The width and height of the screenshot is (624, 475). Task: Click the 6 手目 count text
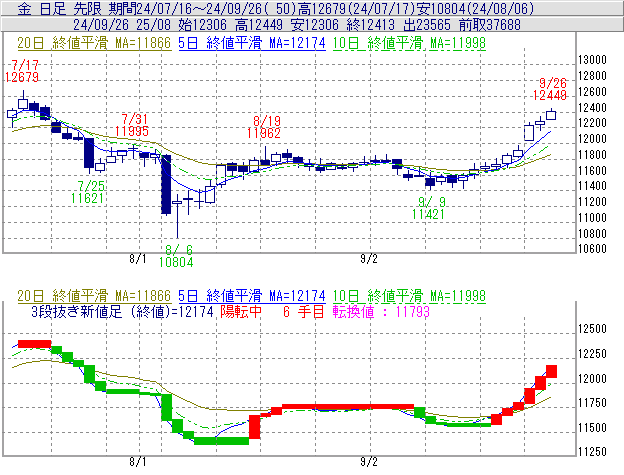tap(304, 311)
